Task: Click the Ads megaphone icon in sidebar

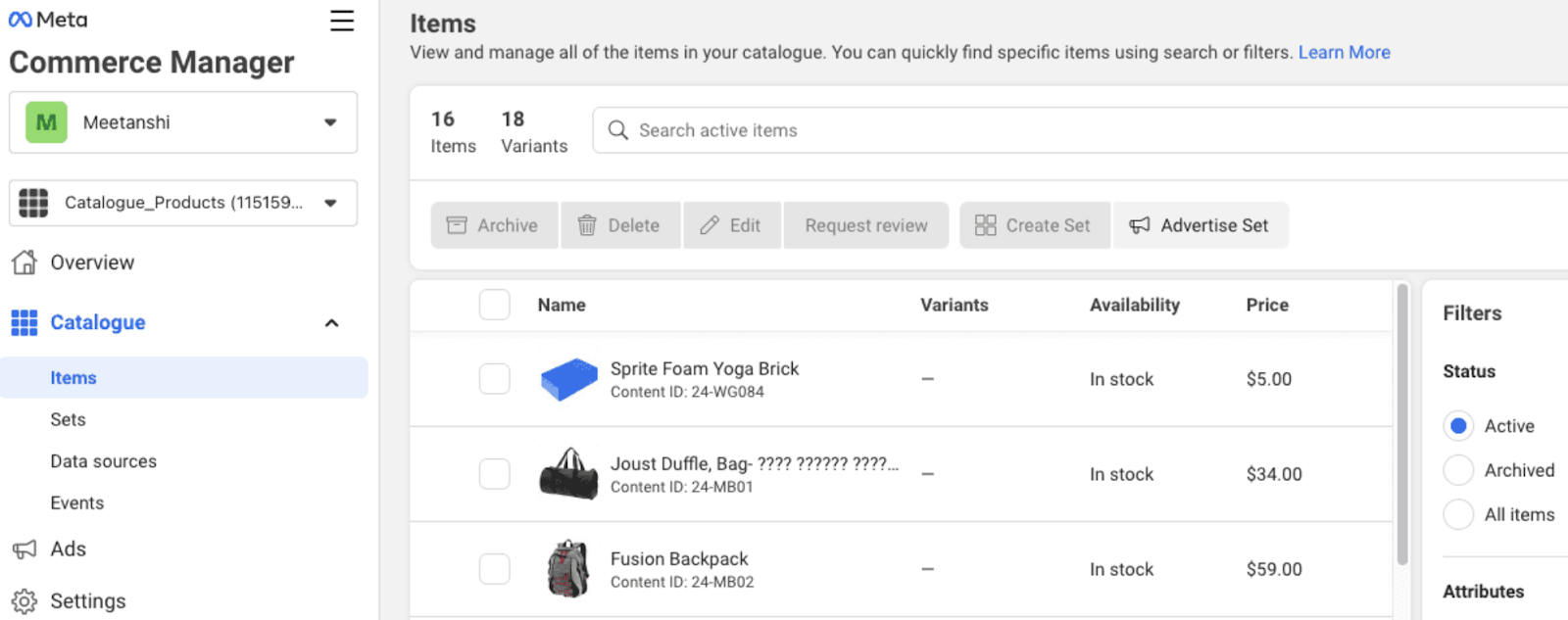Action: coord(24,549)
